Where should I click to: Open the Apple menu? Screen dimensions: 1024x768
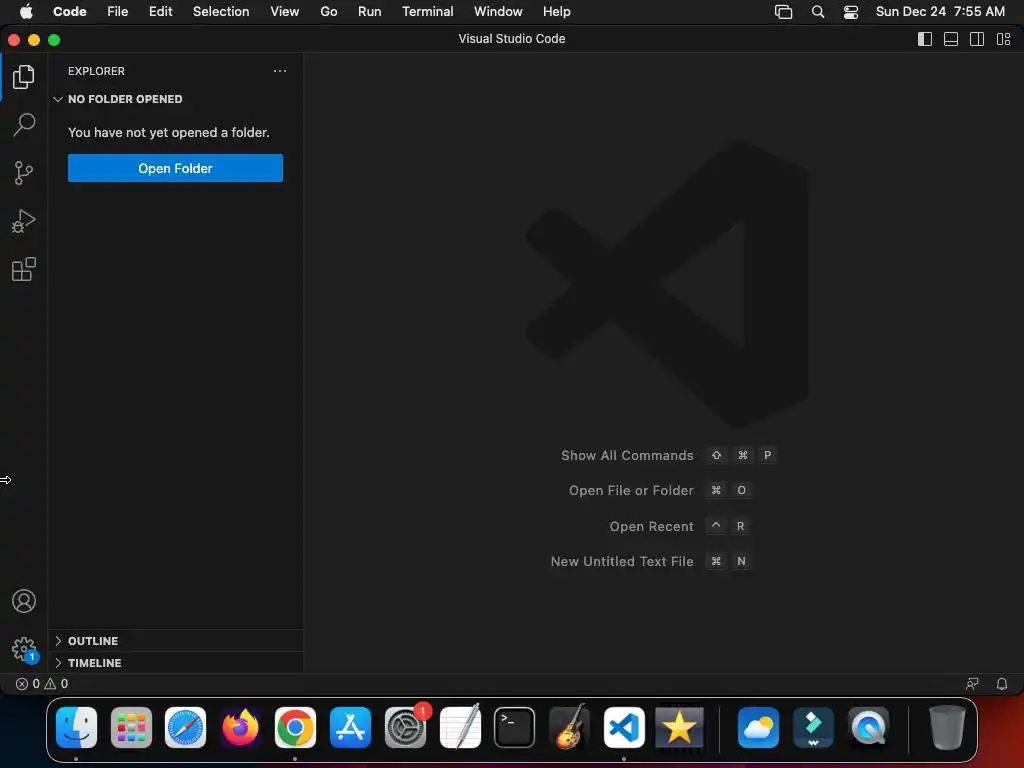(x=26, y=11)
